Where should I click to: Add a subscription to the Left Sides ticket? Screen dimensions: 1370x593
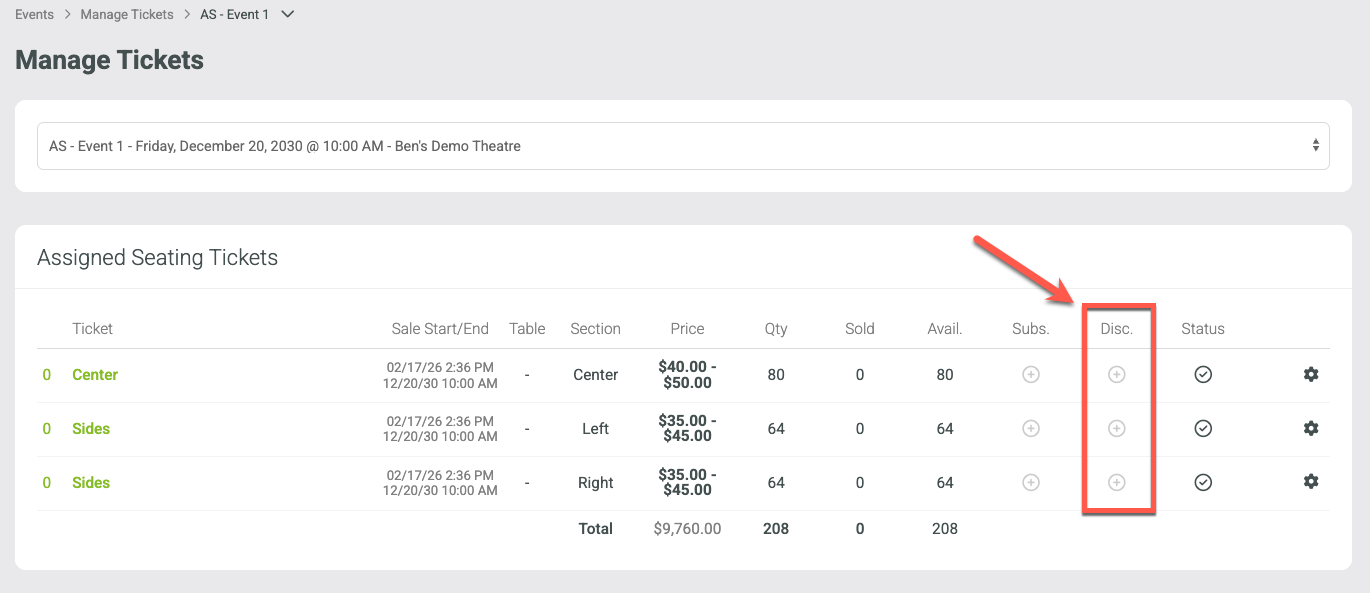point(1031,428)
